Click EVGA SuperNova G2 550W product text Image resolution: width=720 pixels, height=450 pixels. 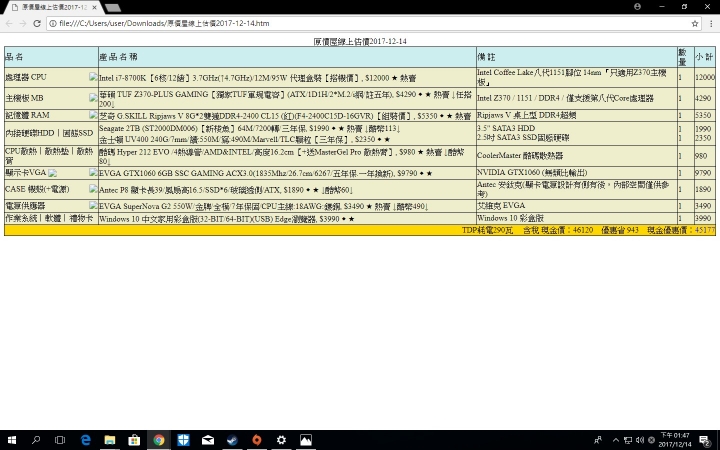coord(264,206)
